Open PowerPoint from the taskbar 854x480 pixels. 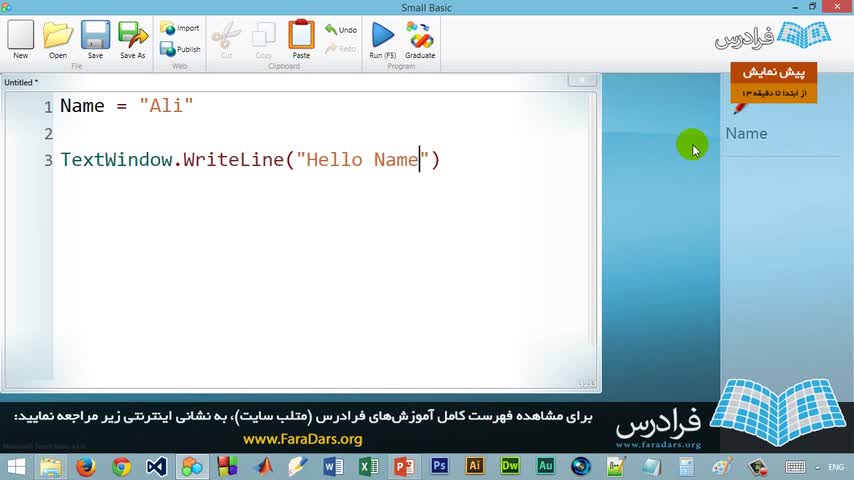tap(404, 467)
